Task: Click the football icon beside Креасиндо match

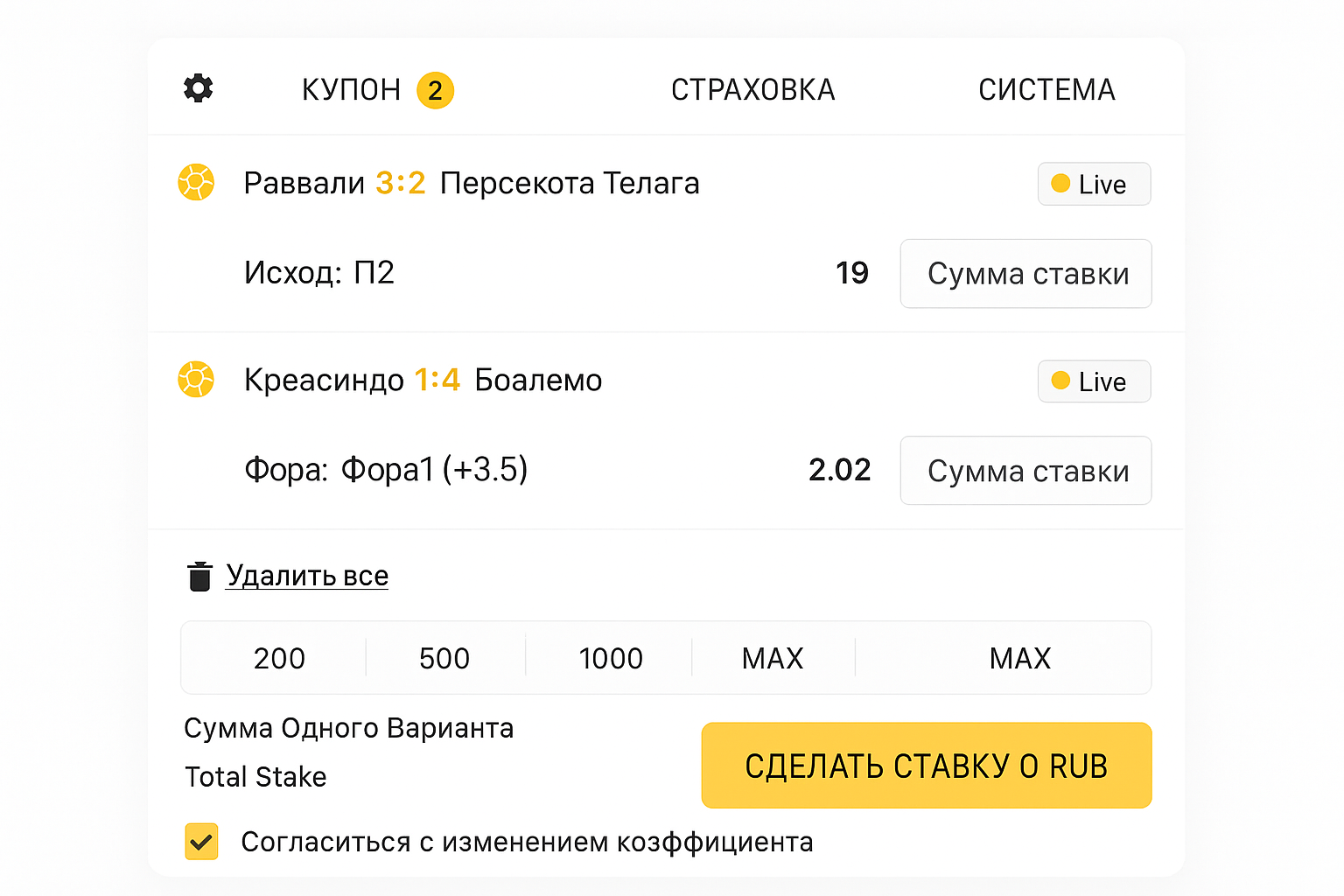Action: pyautogui.click(x=196, y=380)
